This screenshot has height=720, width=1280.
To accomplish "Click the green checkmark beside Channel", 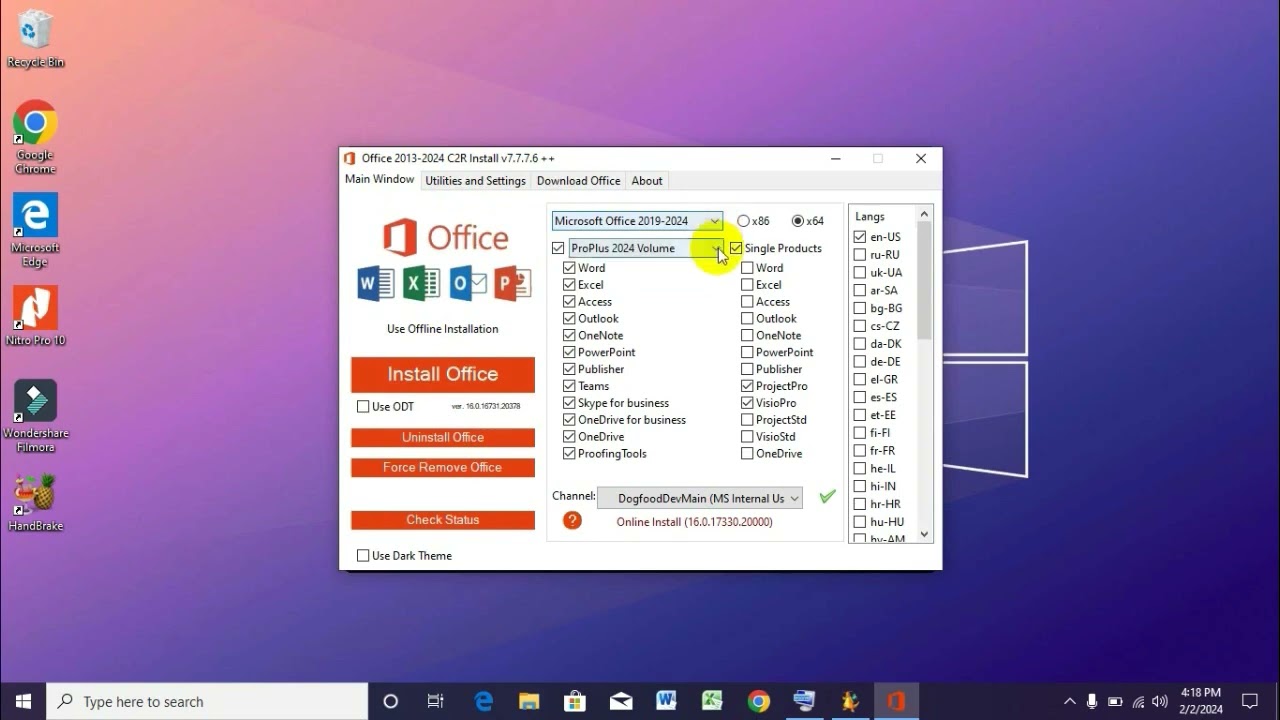I will click(827, 496).
